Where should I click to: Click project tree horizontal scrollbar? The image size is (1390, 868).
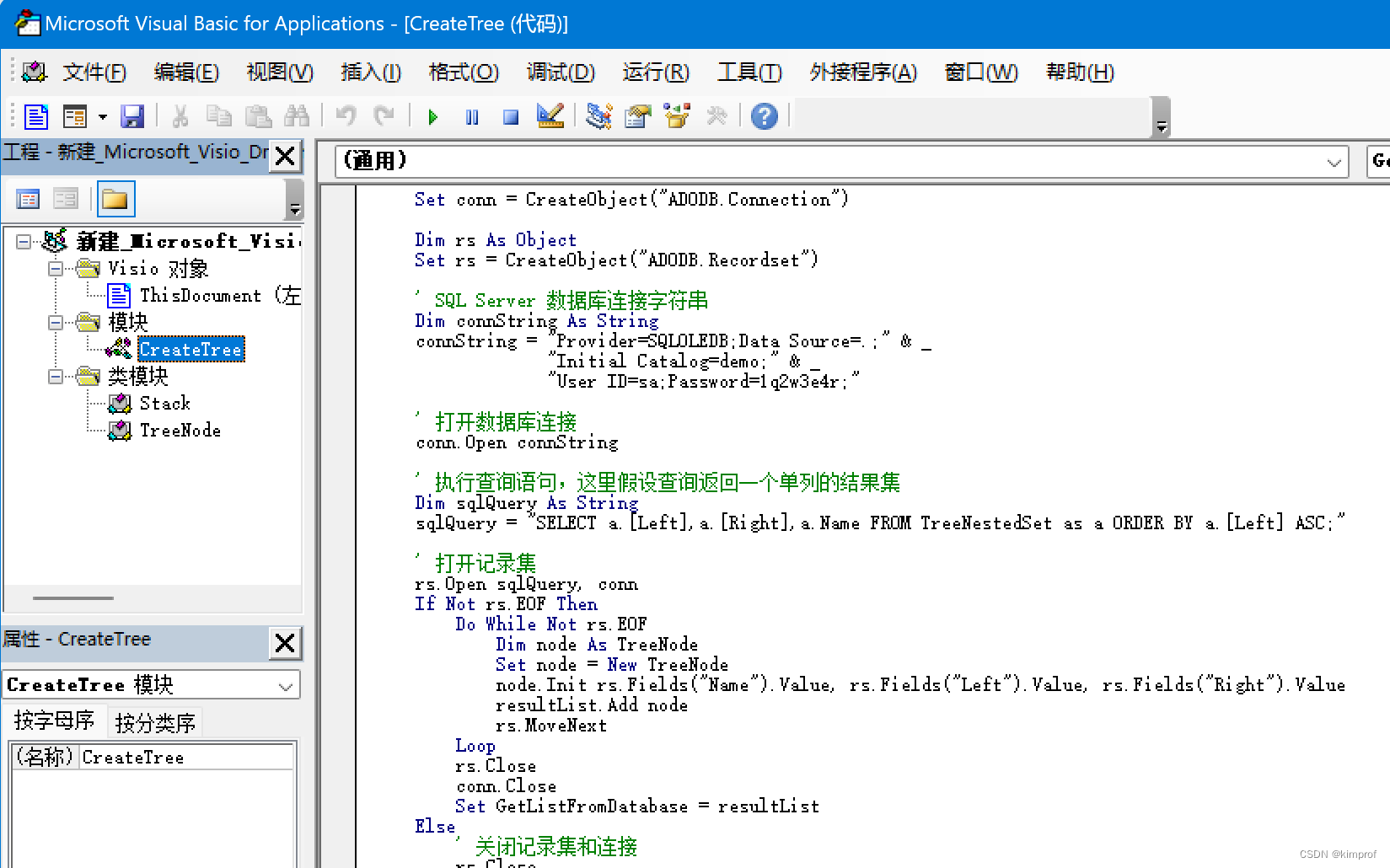click(x=73, y=598)
